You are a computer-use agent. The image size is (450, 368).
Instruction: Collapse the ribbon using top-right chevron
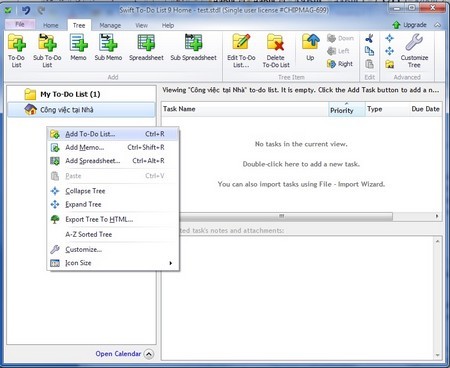click(437, 25)
